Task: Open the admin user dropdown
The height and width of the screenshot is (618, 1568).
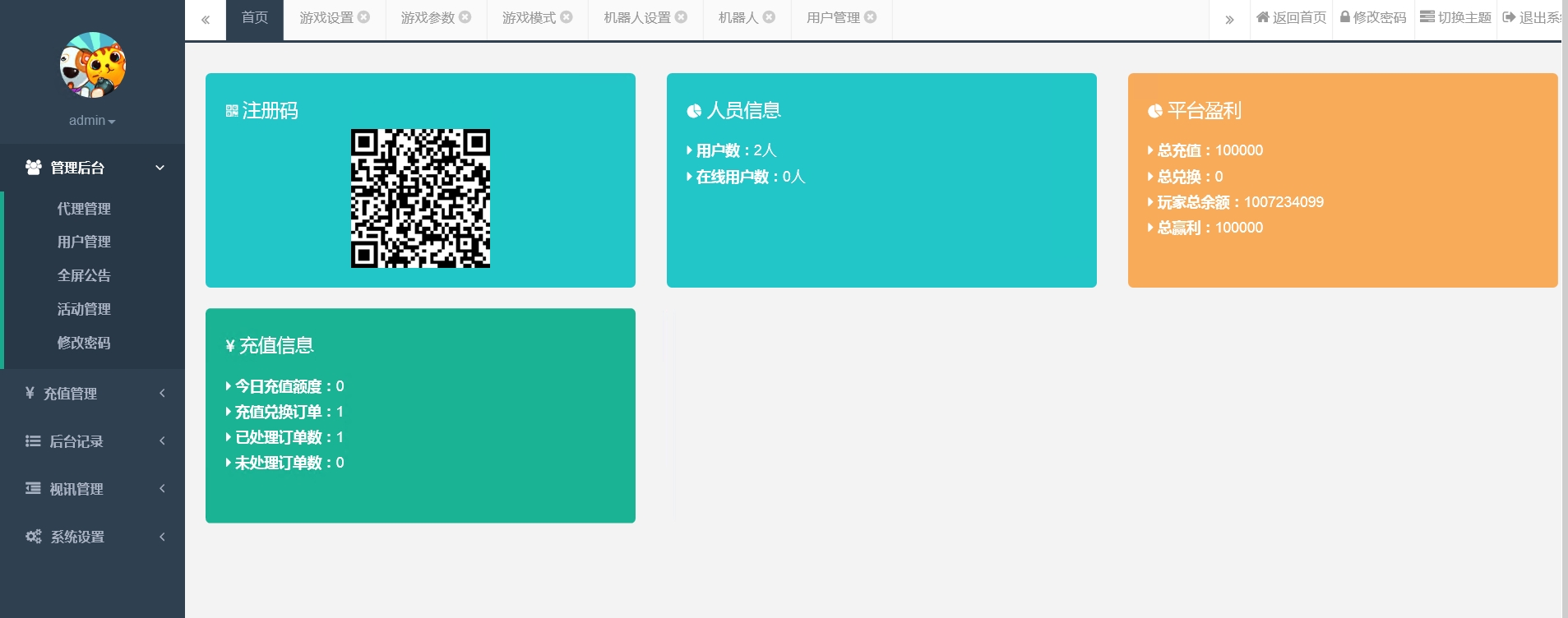Action: pos(92,121)
